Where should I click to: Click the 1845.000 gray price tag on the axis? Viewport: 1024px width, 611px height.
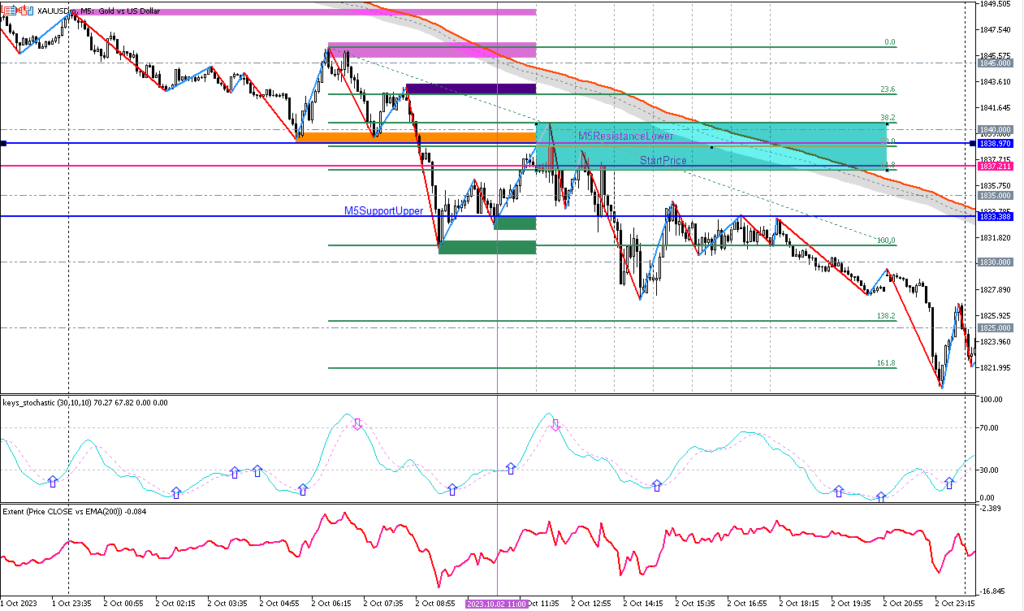click(x=998, y=62)
